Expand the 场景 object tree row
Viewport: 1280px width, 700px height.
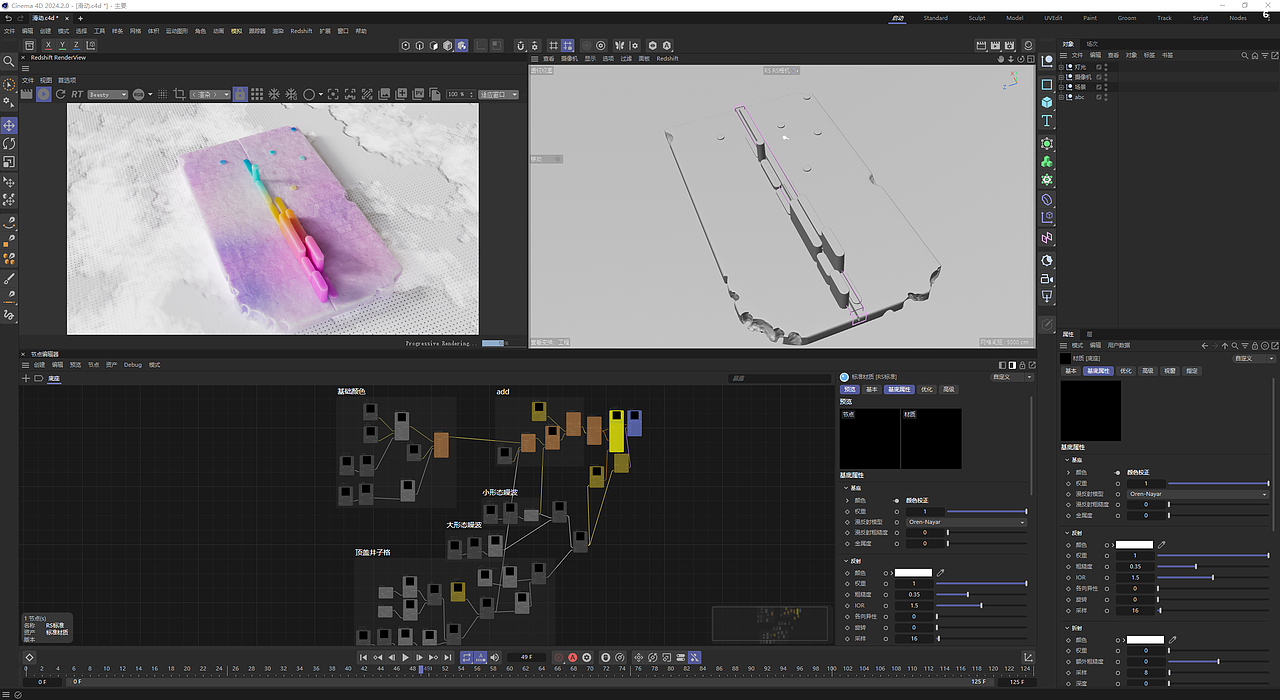[x=1063, y=87]
